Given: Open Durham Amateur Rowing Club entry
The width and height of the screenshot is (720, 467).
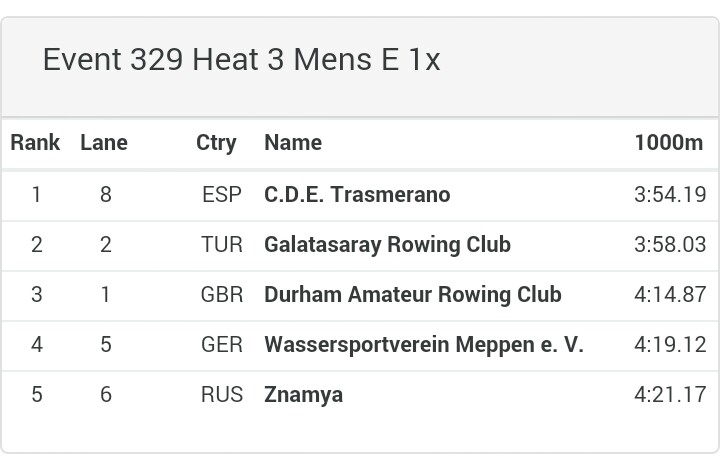Looking at the screenshot, I should pyautogui.click(x=413, y=295).
